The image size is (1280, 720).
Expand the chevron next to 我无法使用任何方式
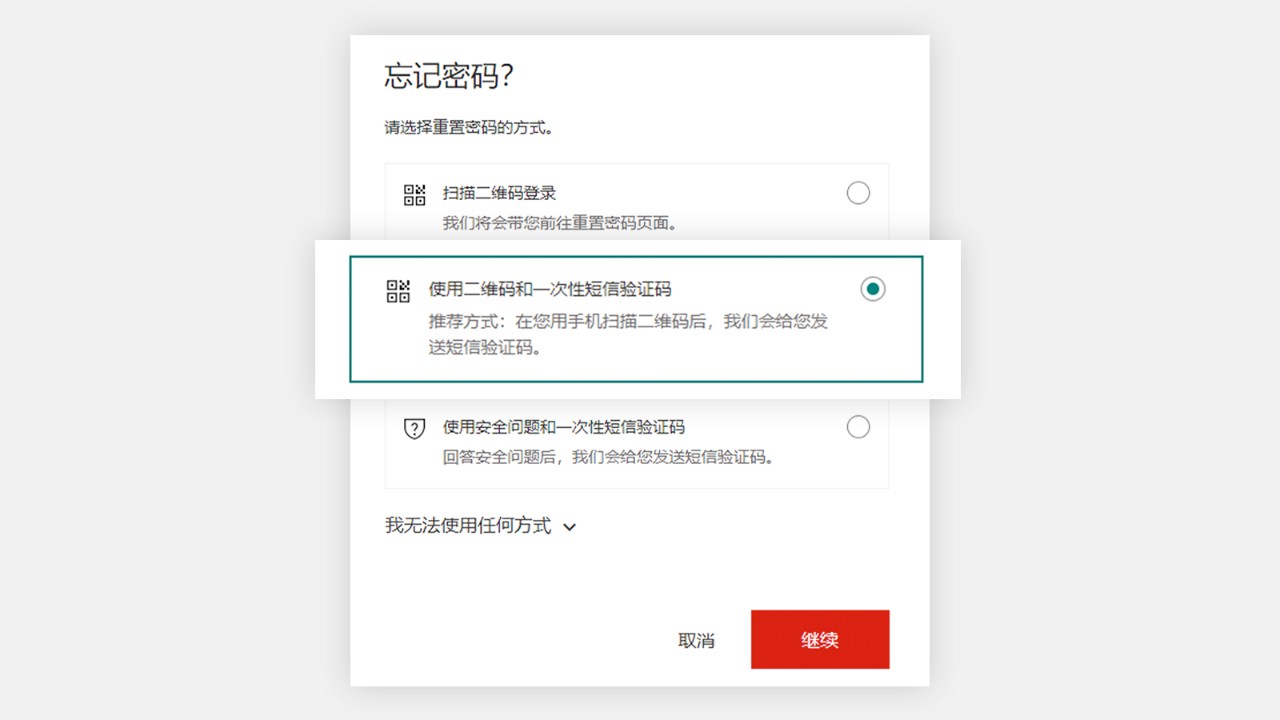570,527
